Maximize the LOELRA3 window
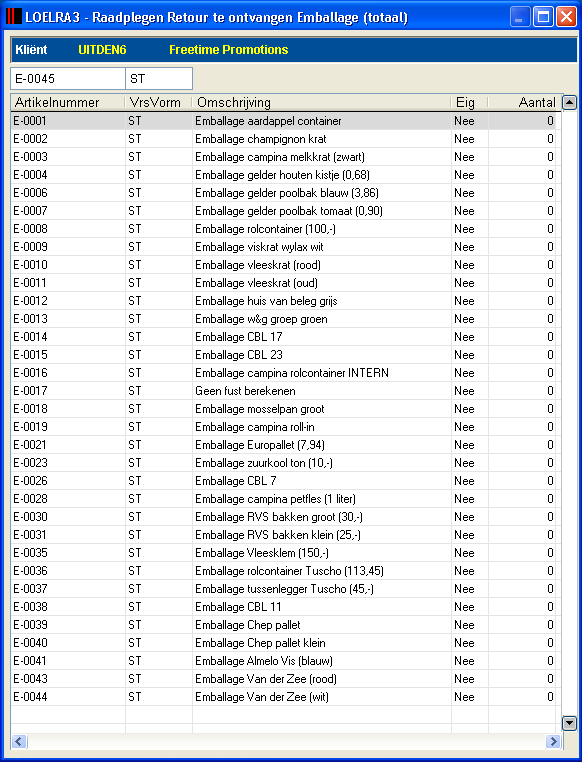This screenshot has width=582, height=763. point(543,18)
